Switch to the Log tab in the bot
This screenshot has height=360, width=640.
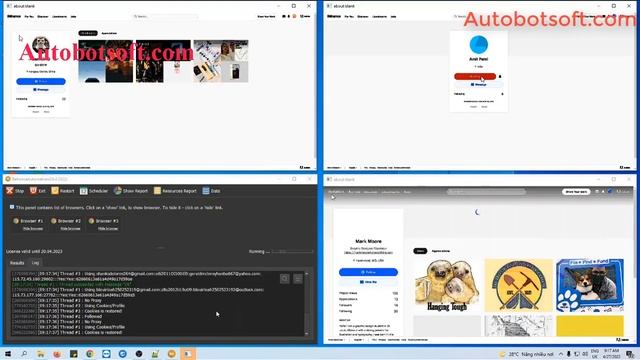pyautogui.click(x=36, y=263)
